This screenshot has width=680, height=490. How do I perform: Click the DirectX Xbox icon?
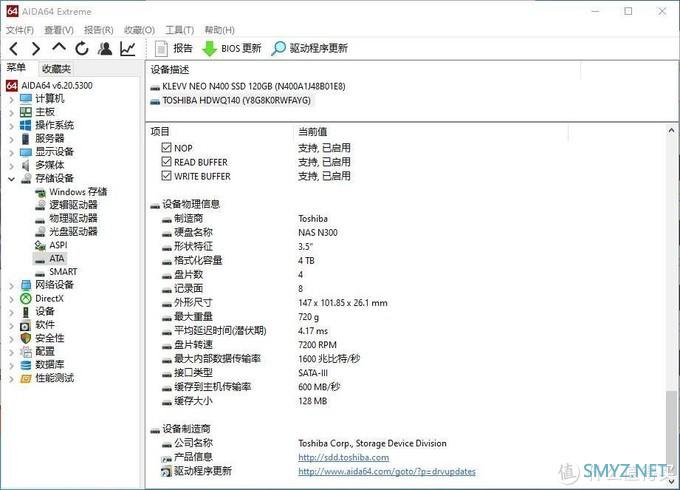tap(26, 298)
